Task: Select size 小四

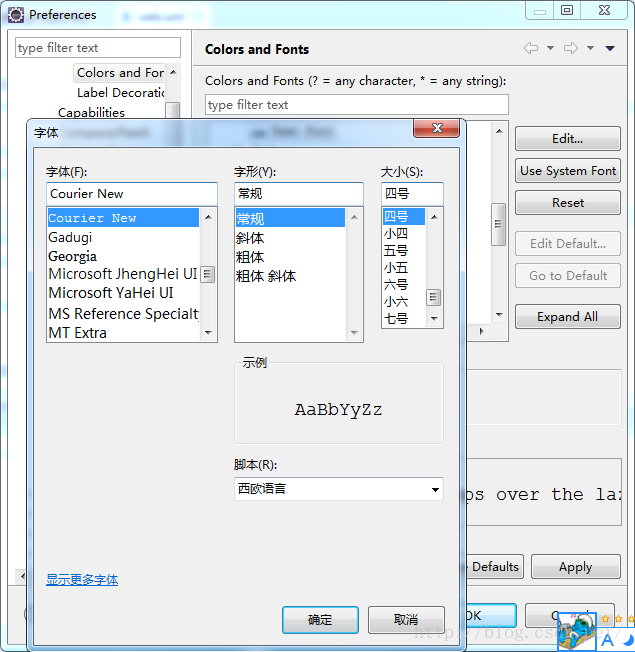Action: click(x=404, y=234)
